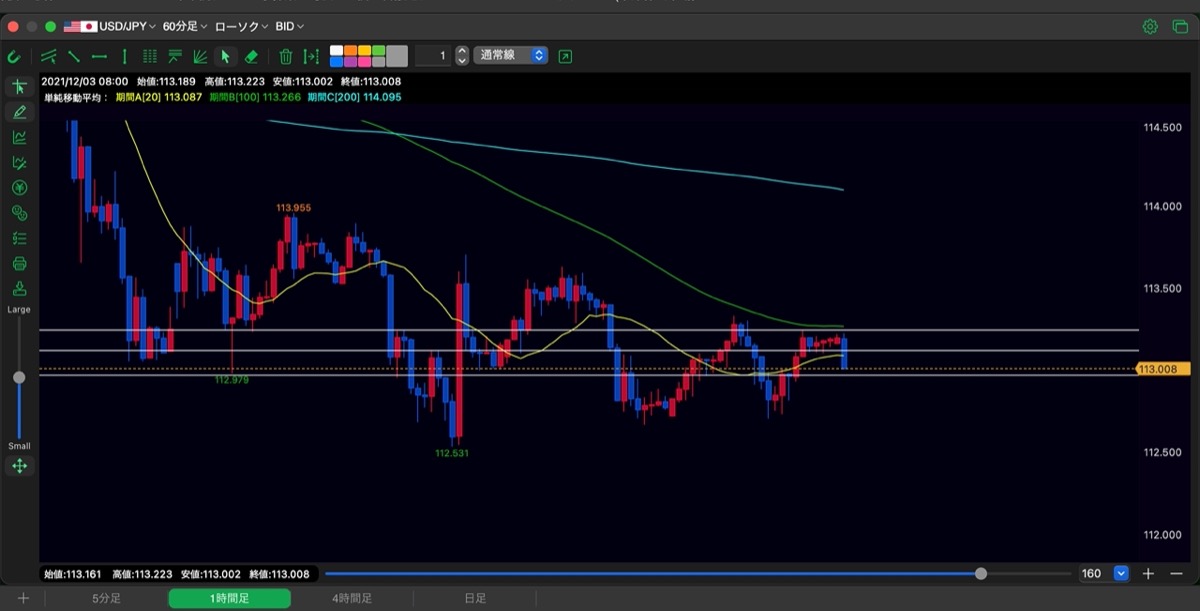Viewport: 1200px width, 611px height.
Task: Switch to the 4時間足 tab
Action: [352, 598]
